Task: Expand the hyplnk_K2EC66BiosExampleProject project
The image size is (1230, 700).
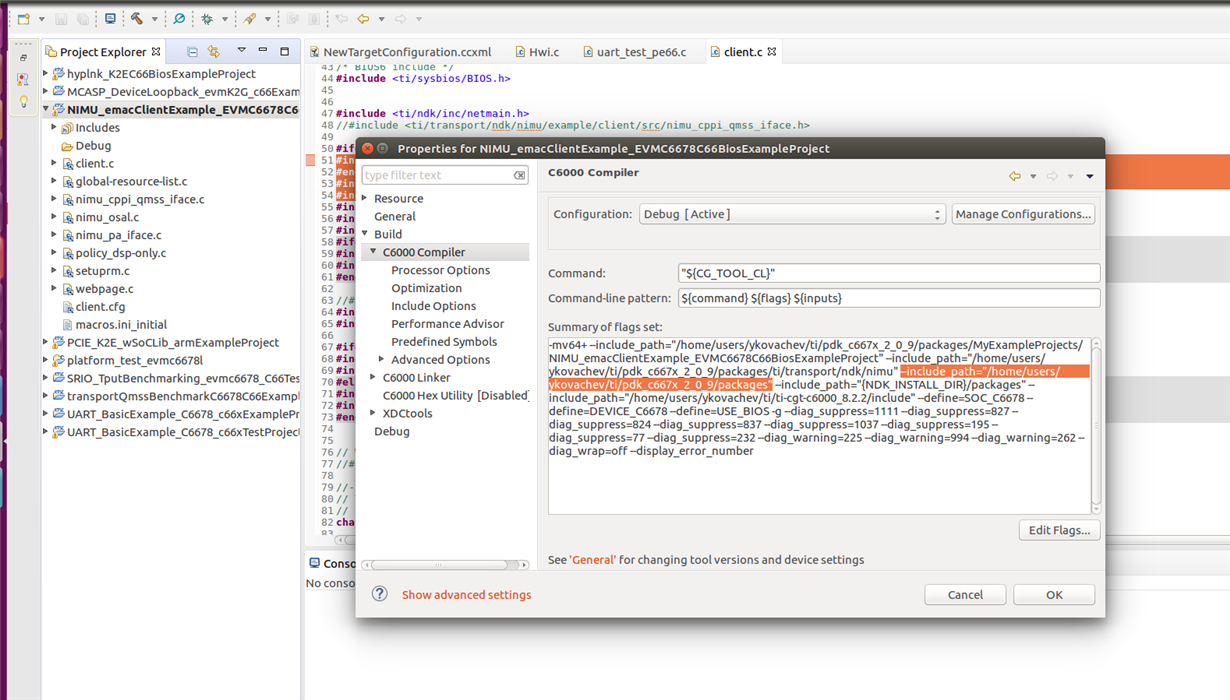Action: [46, 73]
